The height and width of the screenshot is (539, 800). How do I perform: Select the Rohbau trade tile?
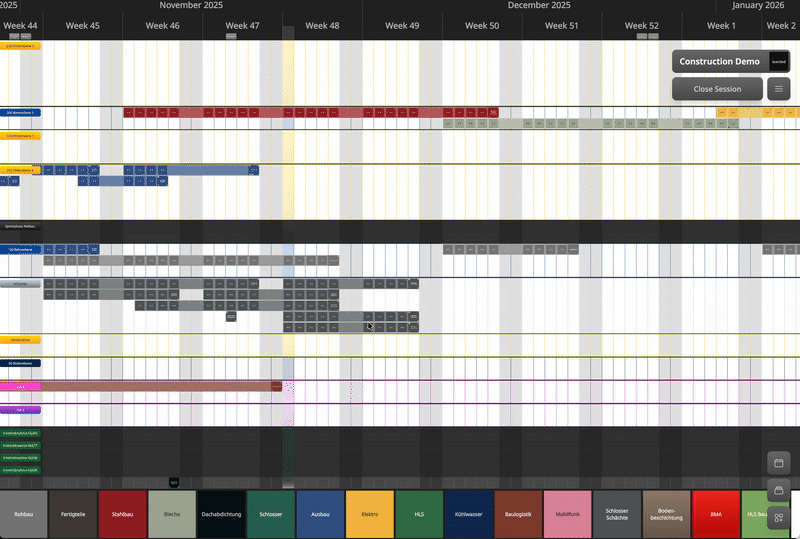(23, 514)
